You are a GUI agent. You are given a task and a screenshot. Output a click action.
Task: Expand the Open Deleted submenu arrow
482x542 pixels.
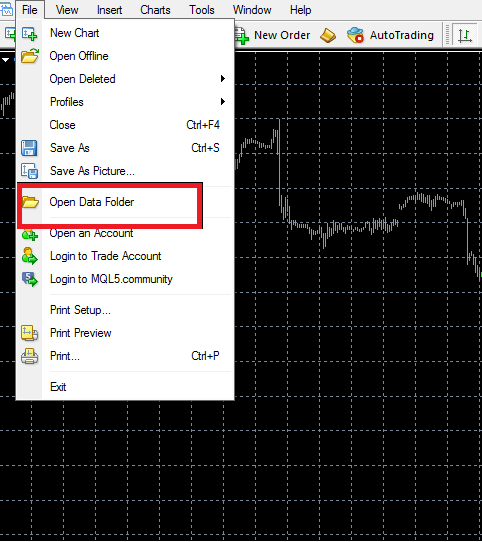(x=223, y=79)
